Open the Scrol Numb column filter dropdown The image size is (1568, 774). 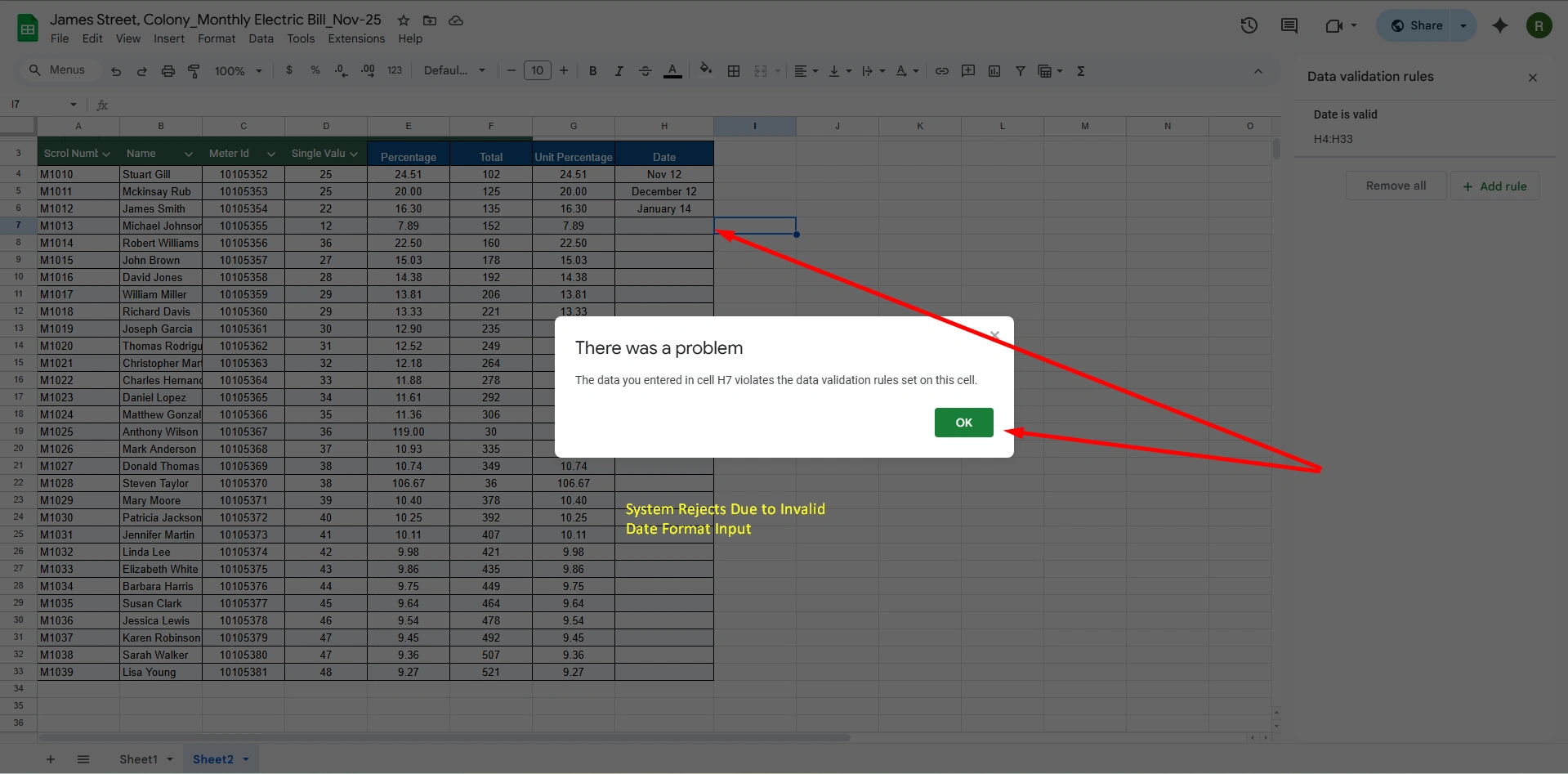coord(107,153)
